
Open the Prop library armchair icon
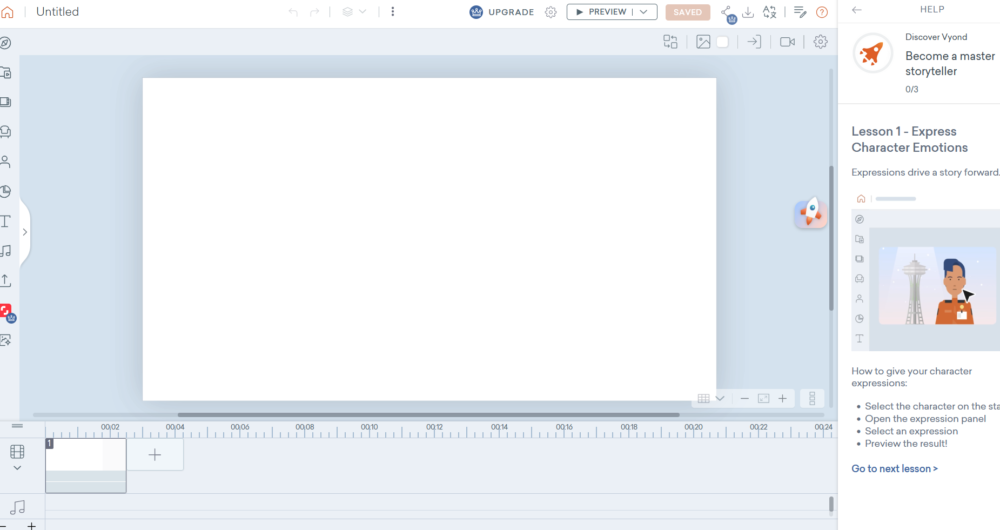click(6, 131)
